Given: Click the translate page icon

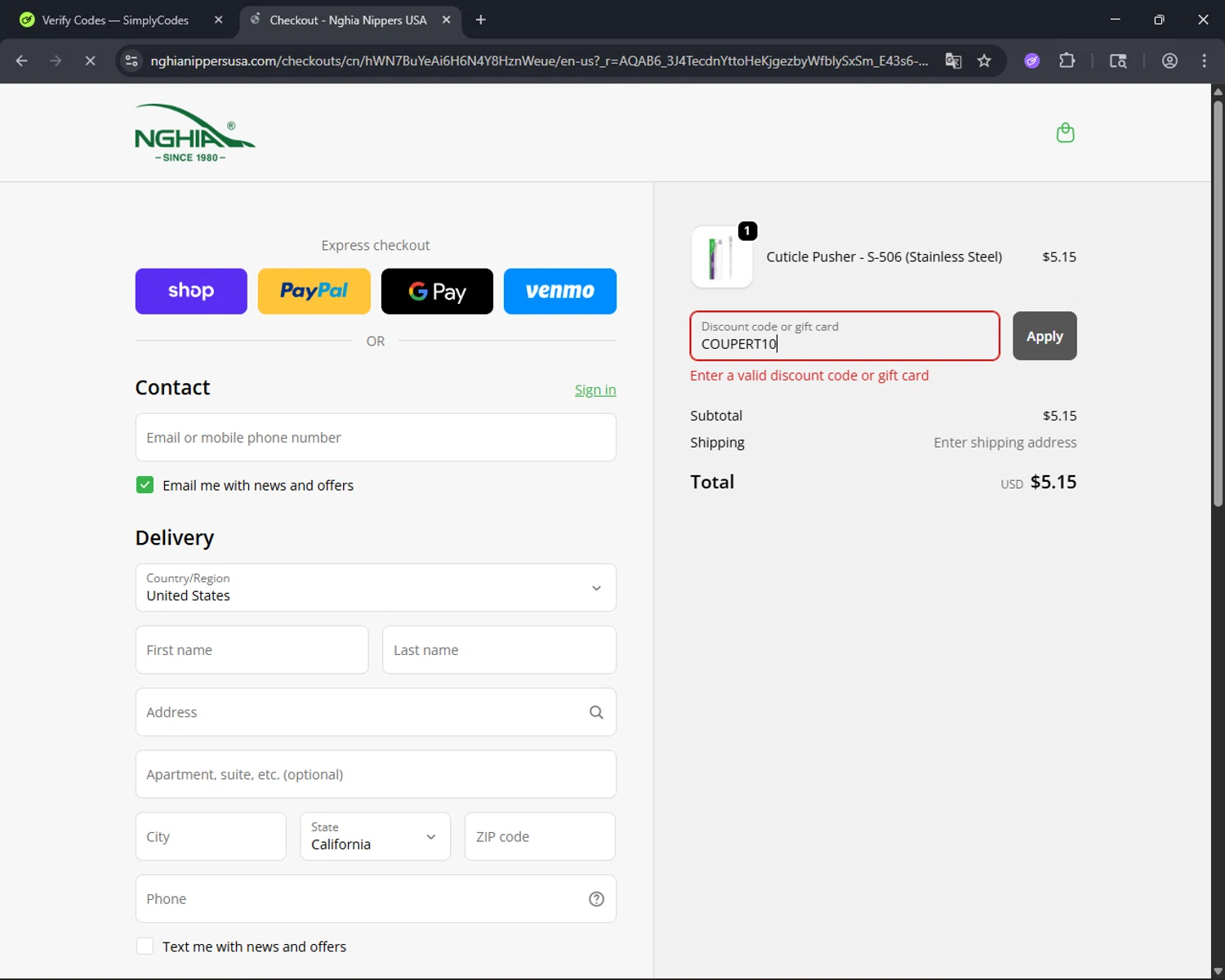Looking at the screenshot, I should pyautogui.click(x=953, y=60).
